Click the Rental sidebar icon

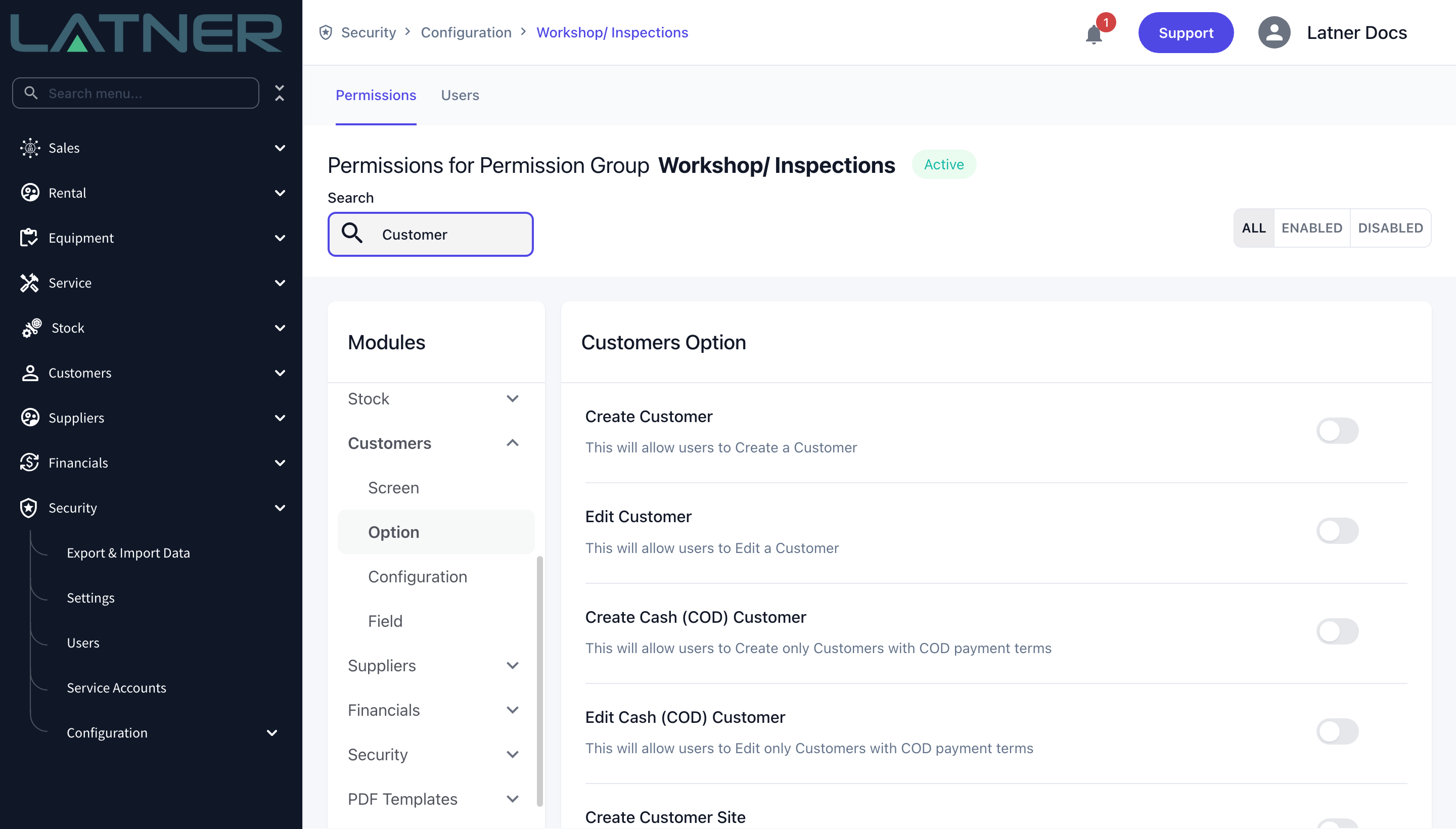[x=30, y=193]
